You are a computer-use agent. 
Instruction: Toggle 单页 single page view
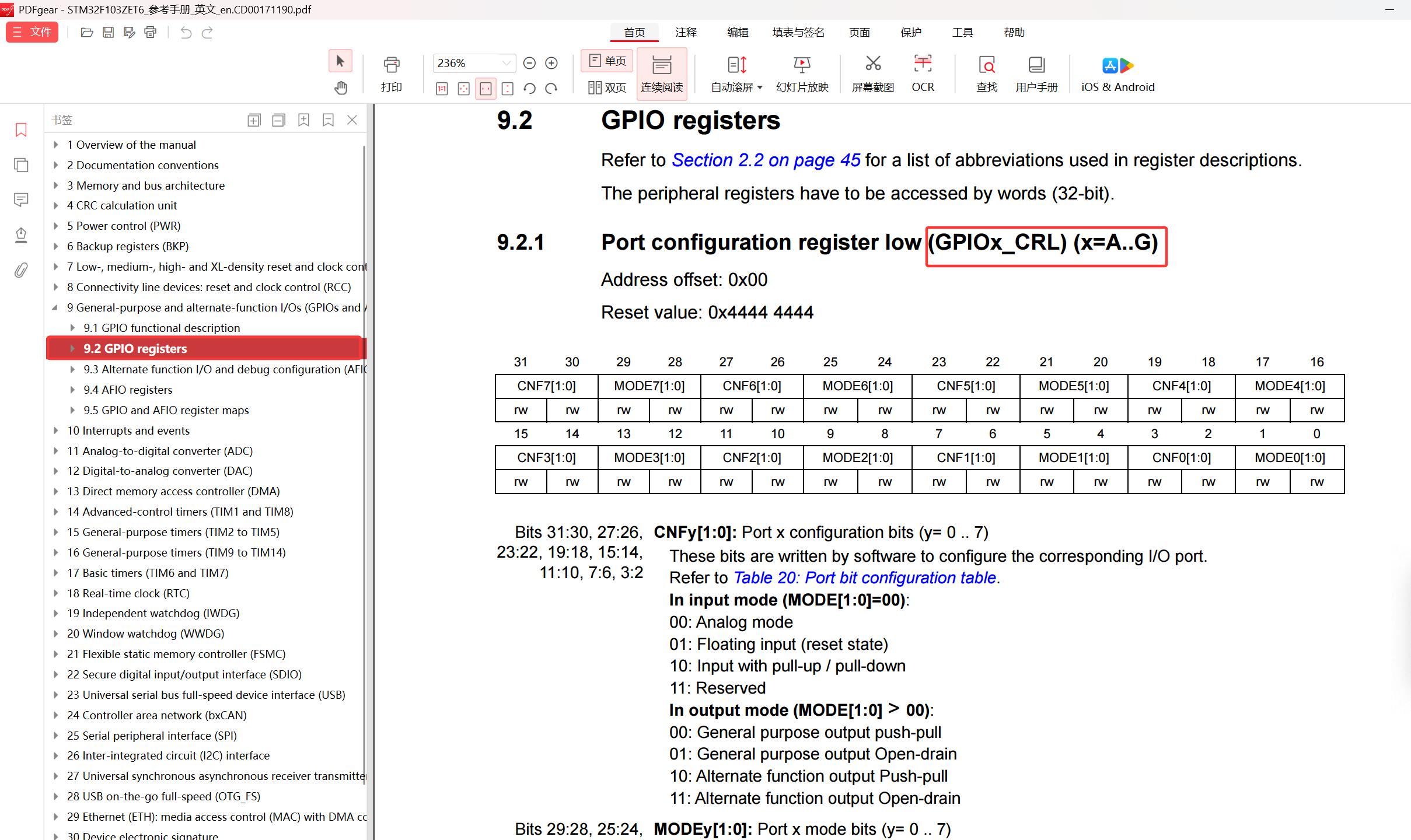point(607,61)
